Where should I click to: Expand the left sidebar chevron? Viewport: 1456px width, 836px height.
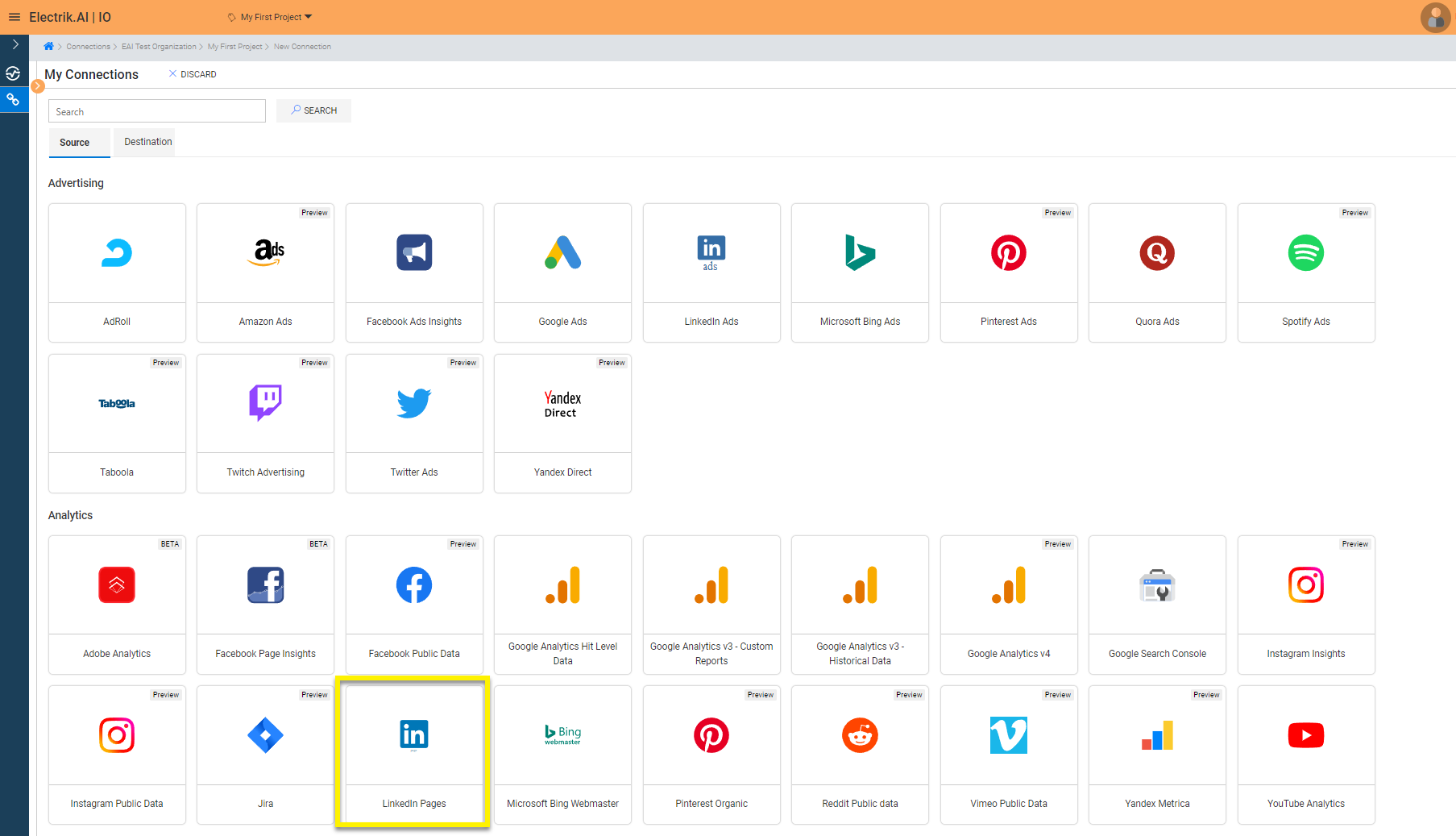pyautogui.click(x=15, y=44)
